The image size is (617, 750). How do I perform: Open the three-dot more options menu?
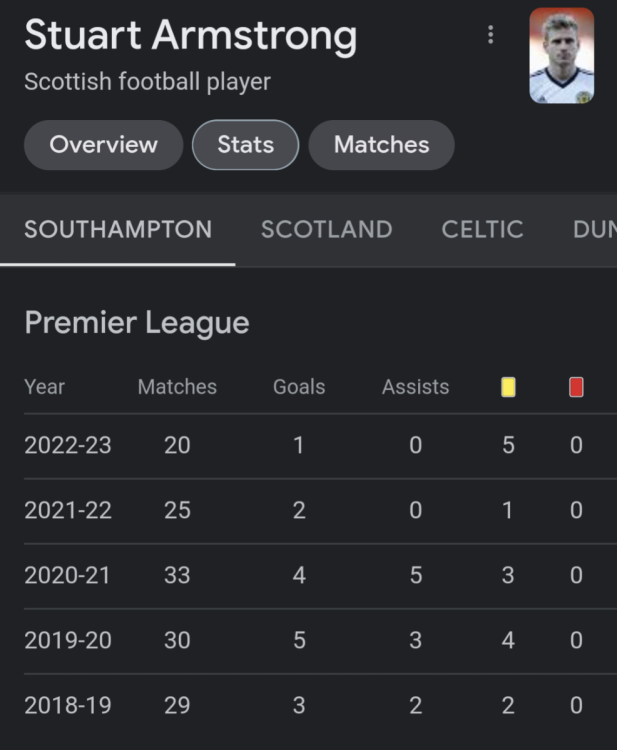tap(490, 35)
